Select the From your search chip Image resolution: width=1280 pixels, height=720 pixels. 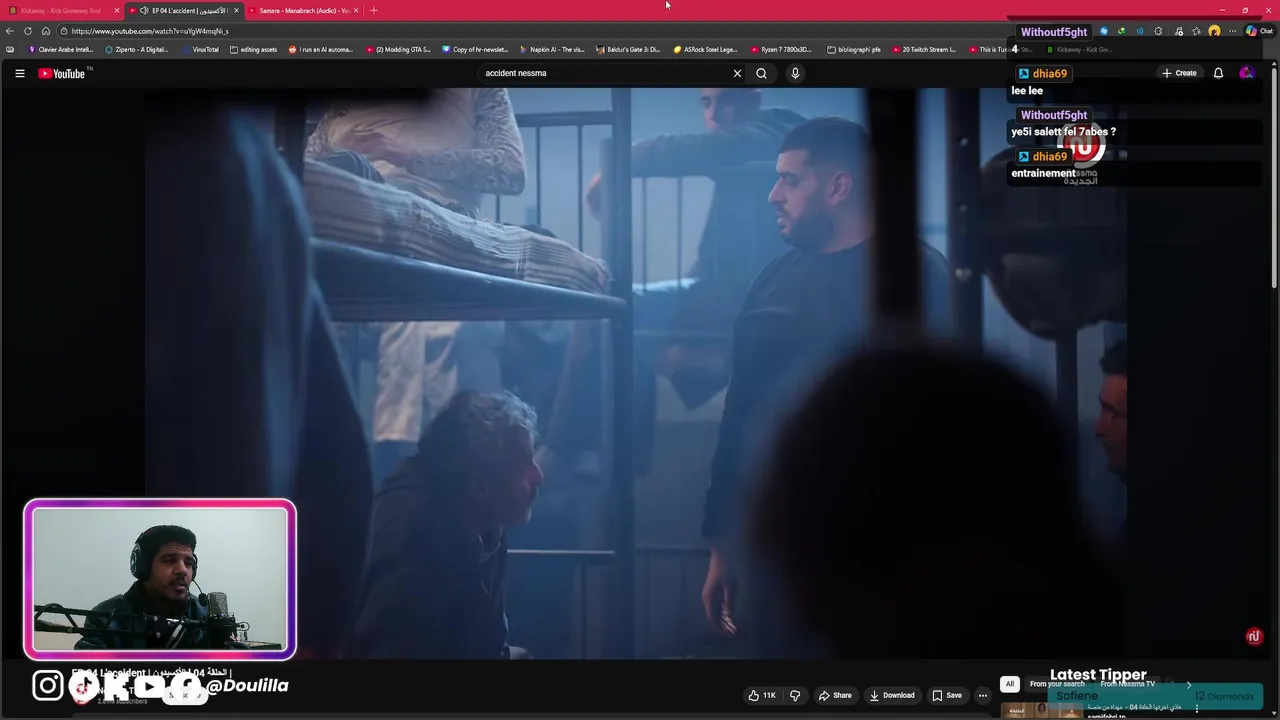coord(1057,684)
